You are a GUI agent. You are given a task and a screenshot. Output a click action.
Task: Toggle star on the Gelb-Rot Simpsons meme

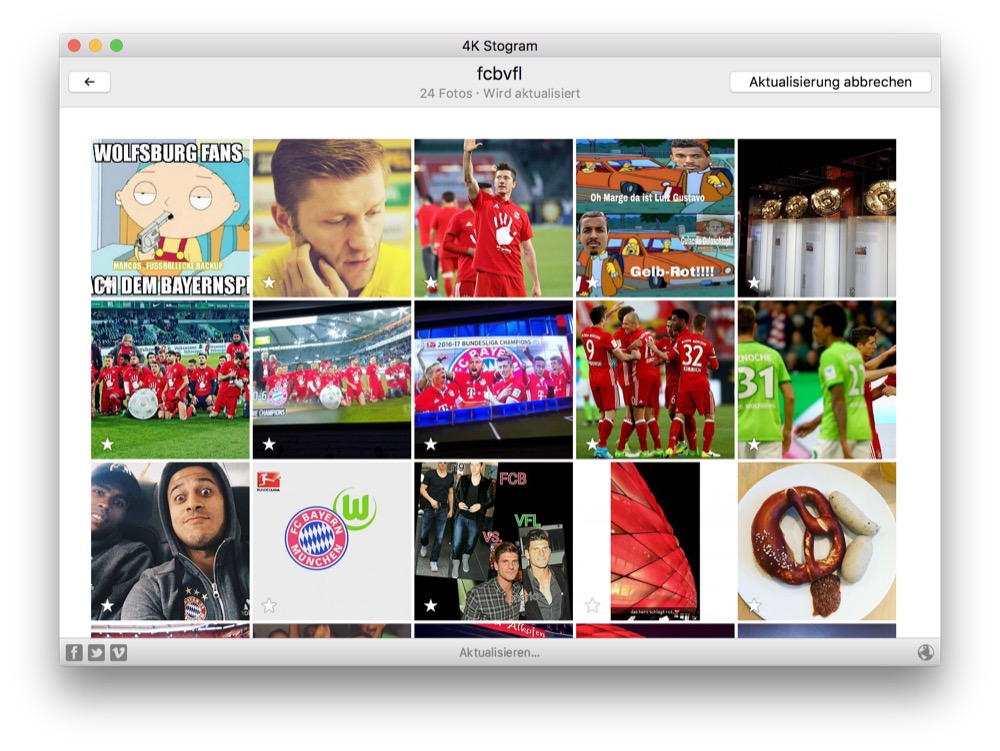(x=592, y=283)
